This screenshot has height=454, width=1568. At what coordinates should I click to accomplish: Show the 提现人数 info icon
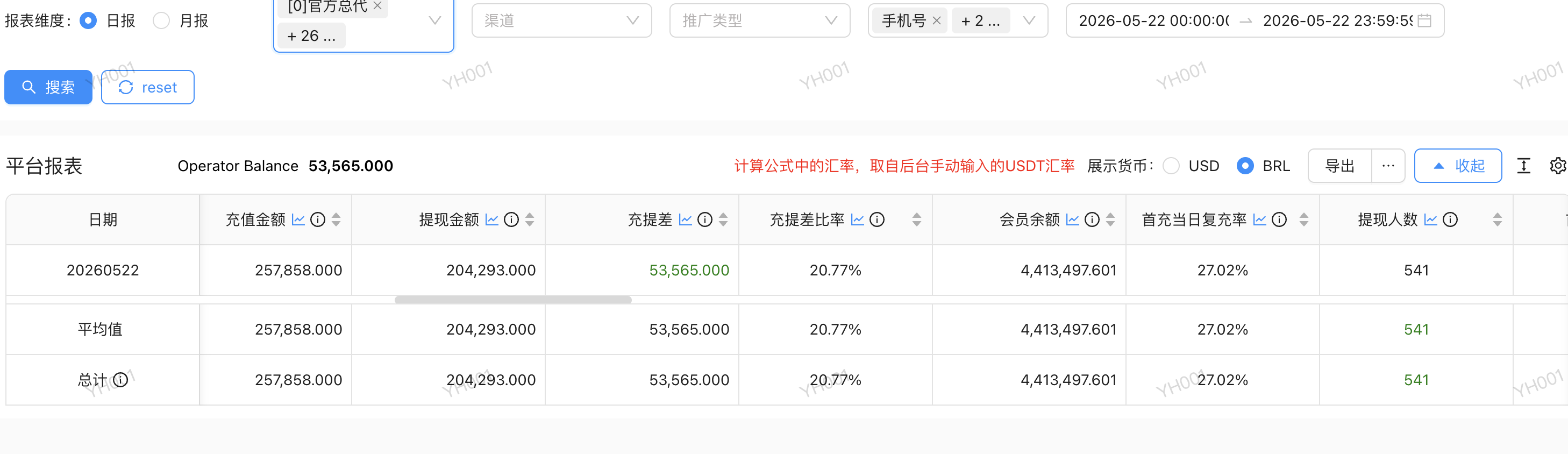1451,219
